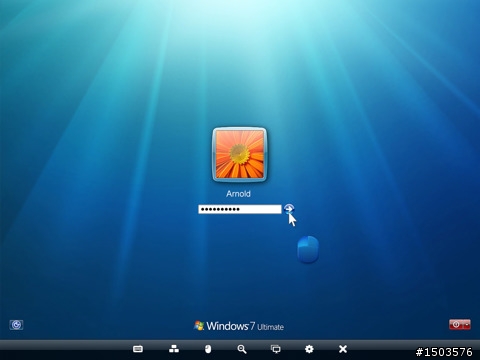The image size is (480, 360).
Task: Click the red shut down button
Action: 456,324
